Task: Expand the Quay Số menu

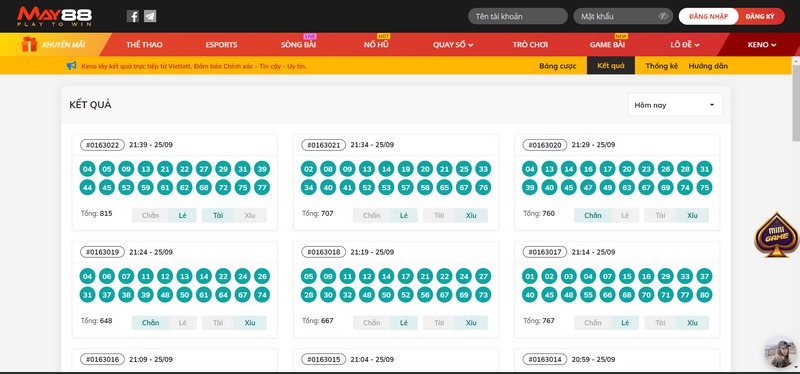Action: click(453, 44)
